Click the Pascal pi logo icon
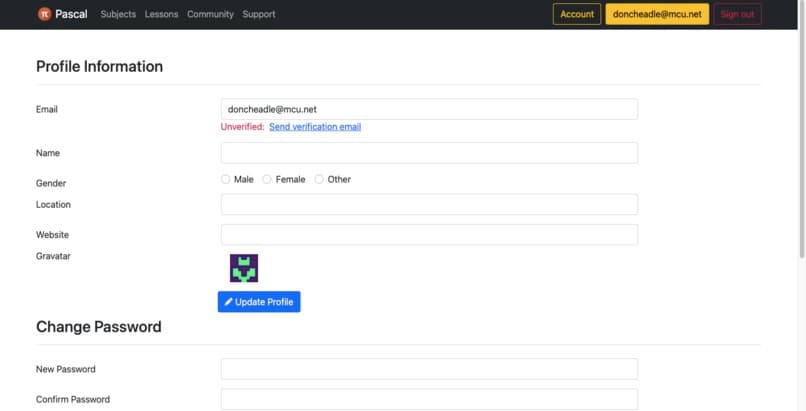This screenshot has width=806, height=411. click(44, 14)
